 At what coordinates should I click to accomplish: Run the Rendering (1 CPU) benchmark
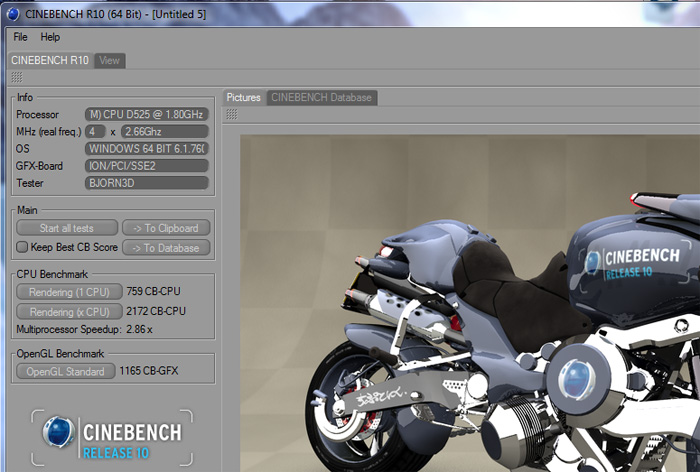coord(69,292)
